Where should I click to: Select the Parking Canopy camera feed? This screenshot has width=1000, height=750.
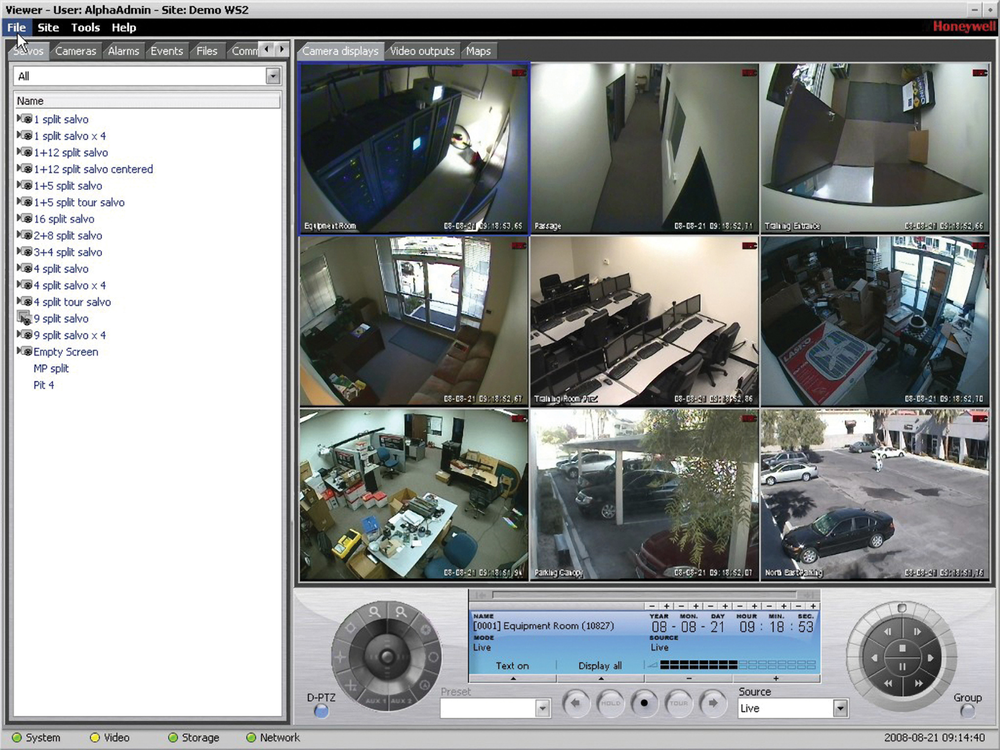[644, 494]
